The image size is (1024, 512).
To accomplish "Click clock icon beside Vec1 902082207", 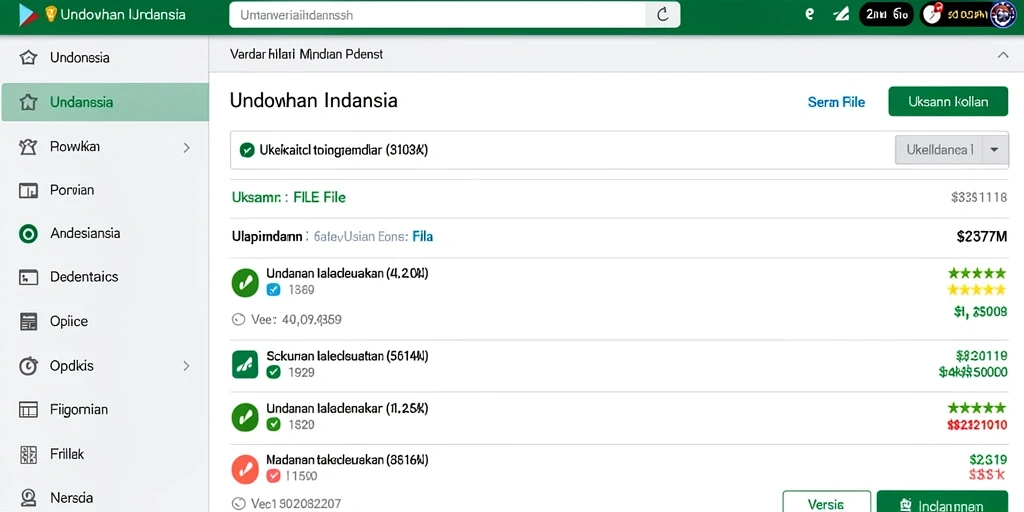I will pos(238,504).
